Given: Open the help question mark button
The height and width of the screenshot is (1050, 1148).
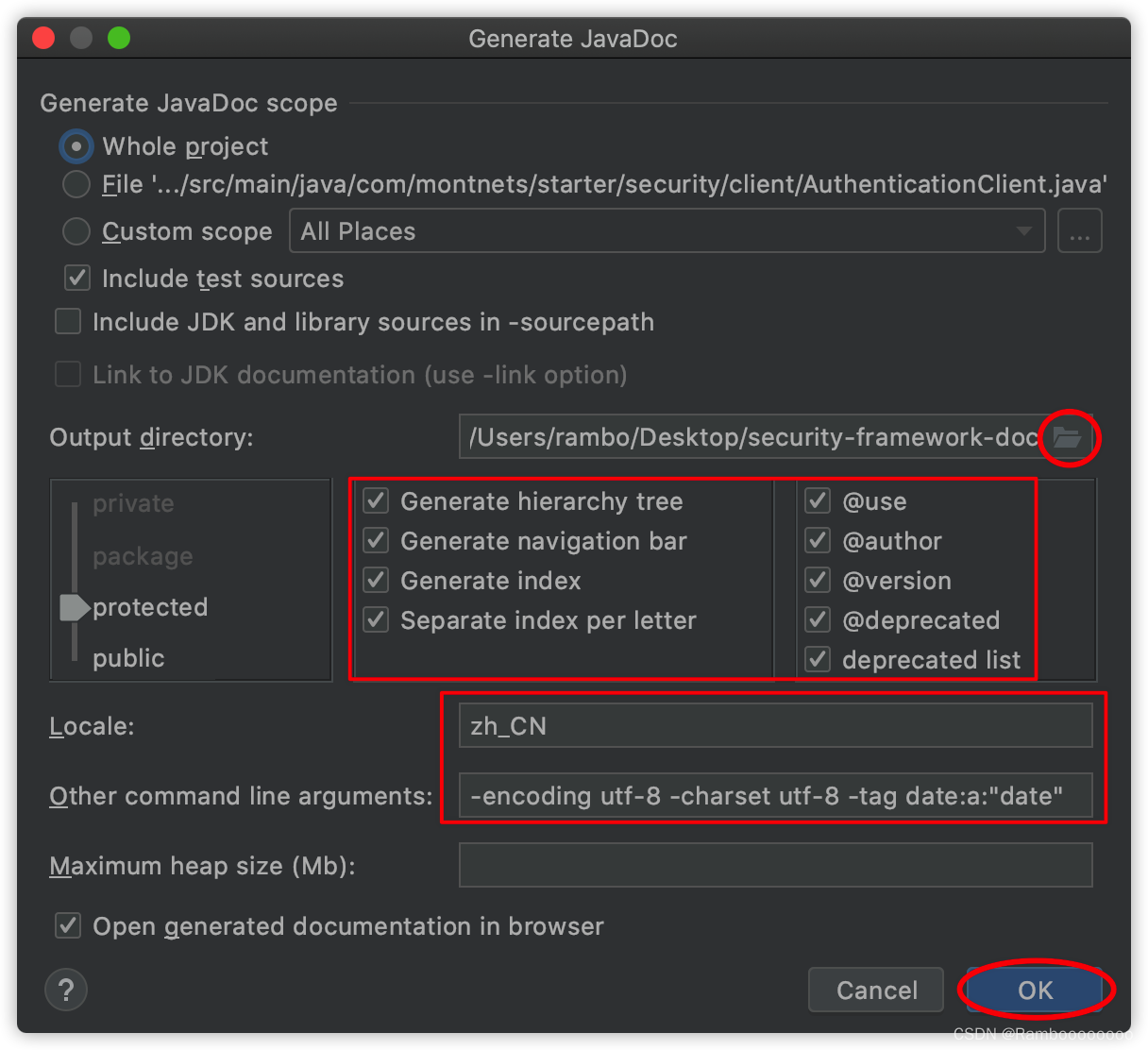Looking at the screenshot, I should [66, 990].
